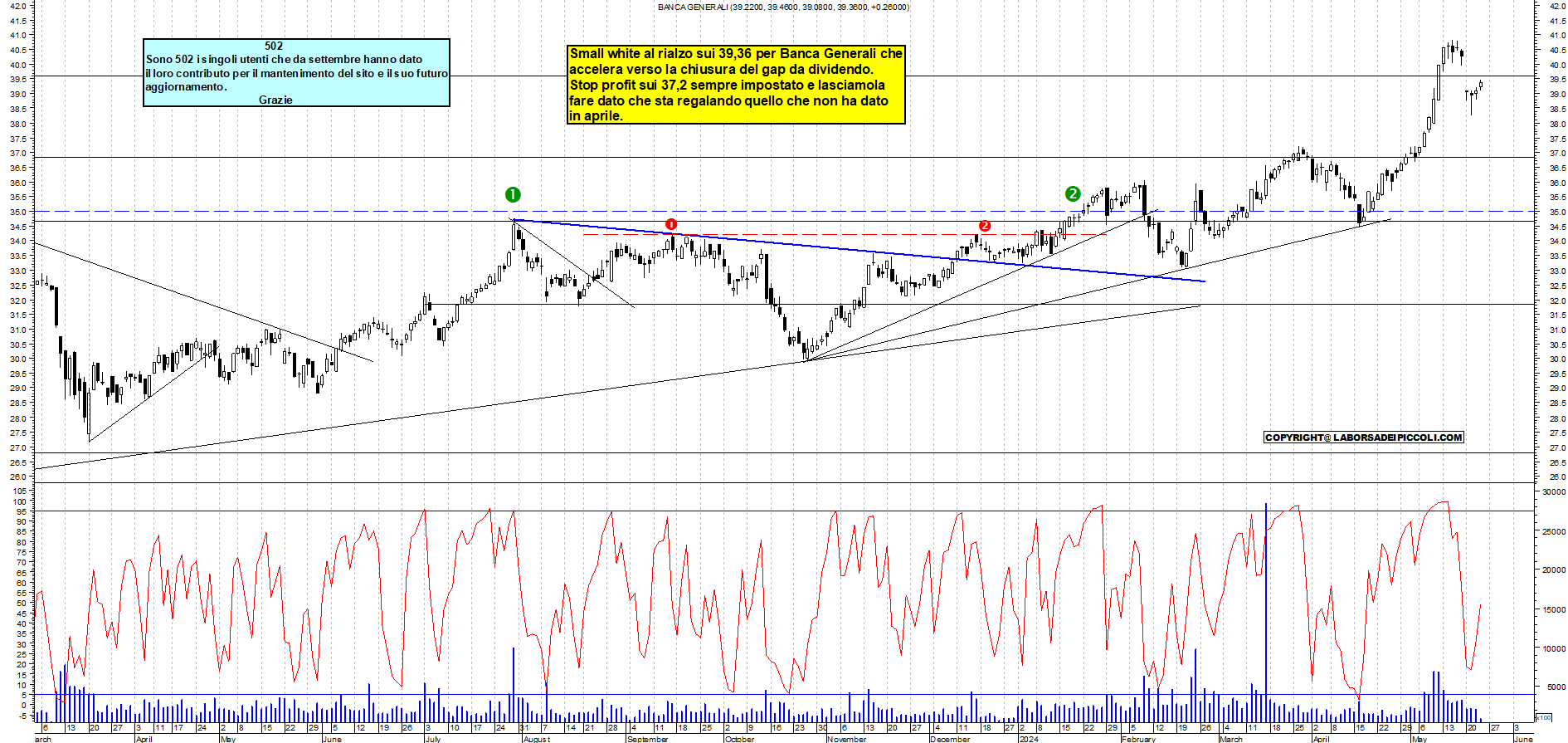Viewport: 1568px width, 743px height.
Task: Click the BANCA GENERALI chart title text
Action: point(783,7)
